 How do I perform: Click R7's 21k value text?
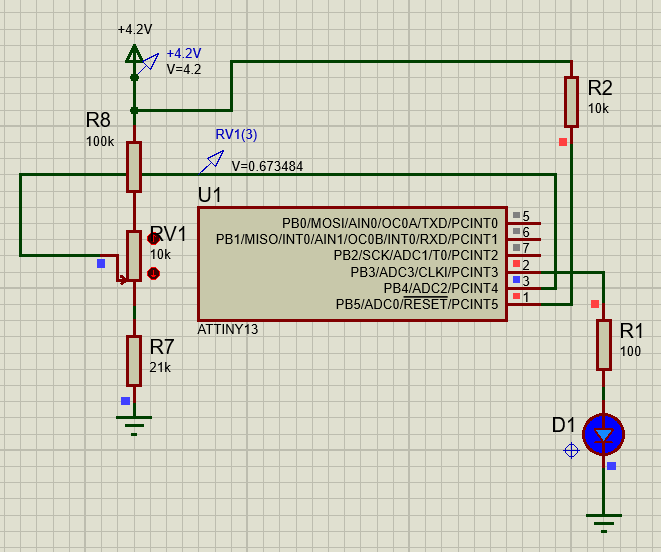pyautogui.click(x=160, y=367)
